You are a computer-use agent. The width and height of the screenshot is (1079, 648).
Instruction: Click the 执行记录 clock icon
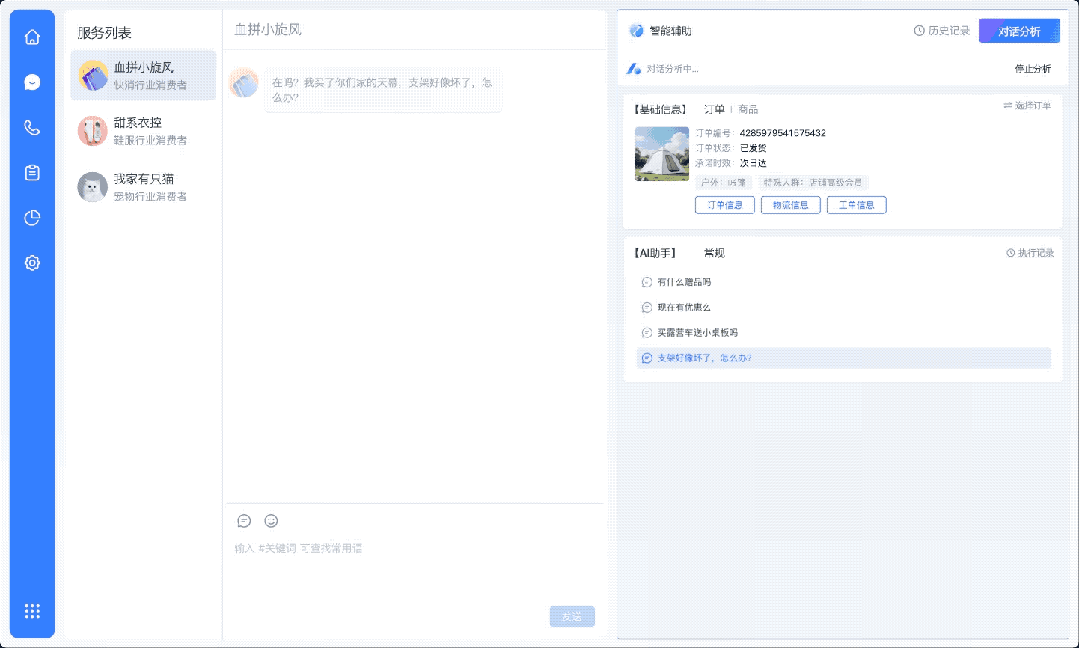(1011, 253)
